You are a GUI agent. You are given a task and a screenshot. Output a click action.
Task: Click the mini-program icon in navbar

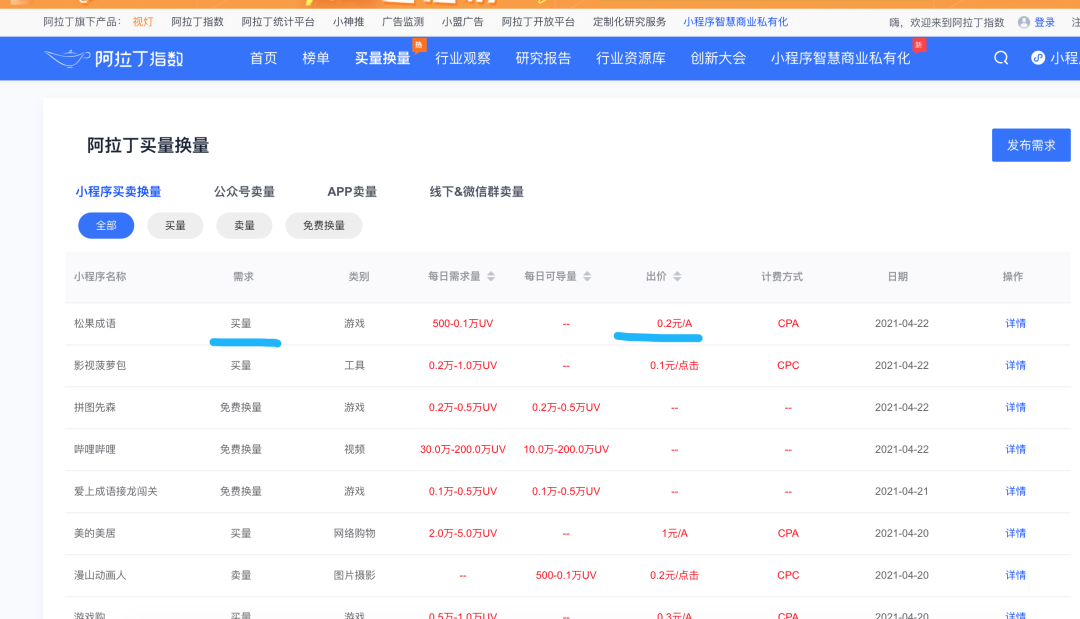(1037, 59)
